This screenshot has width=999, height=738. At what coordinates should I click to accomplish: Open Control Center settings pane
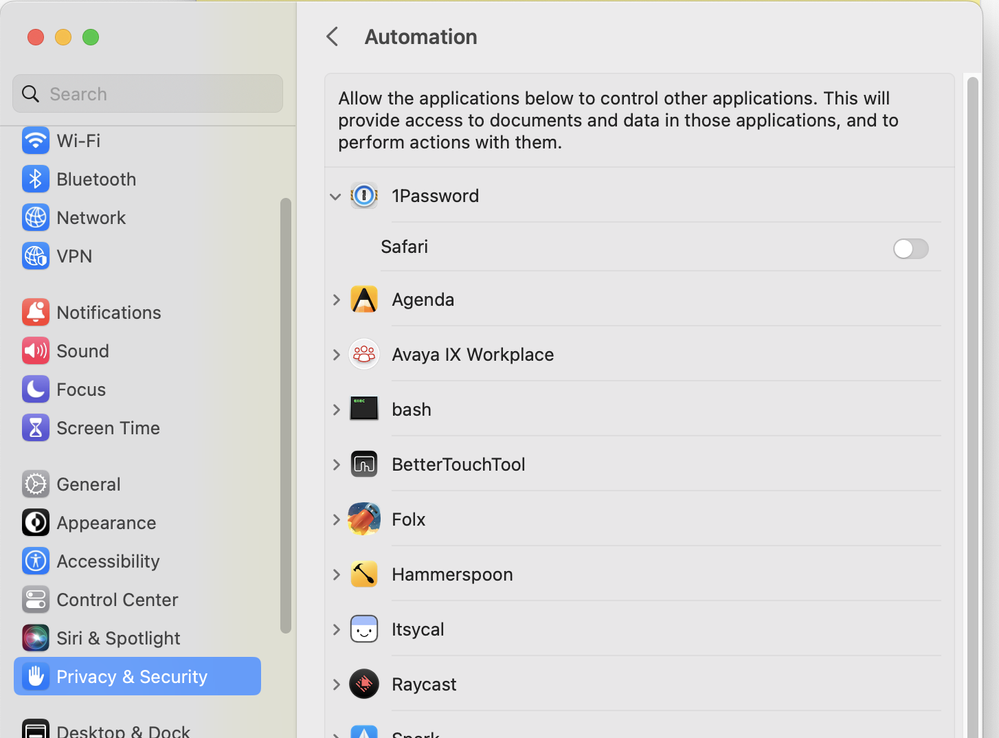[x=116, y=600]
